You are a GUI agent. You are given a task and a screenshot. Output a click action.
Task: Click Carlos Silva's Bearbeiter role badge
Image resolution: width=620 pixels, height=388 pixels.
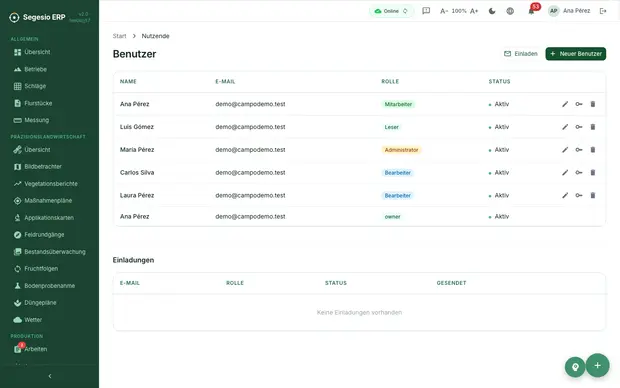click(x=398, y=173)
